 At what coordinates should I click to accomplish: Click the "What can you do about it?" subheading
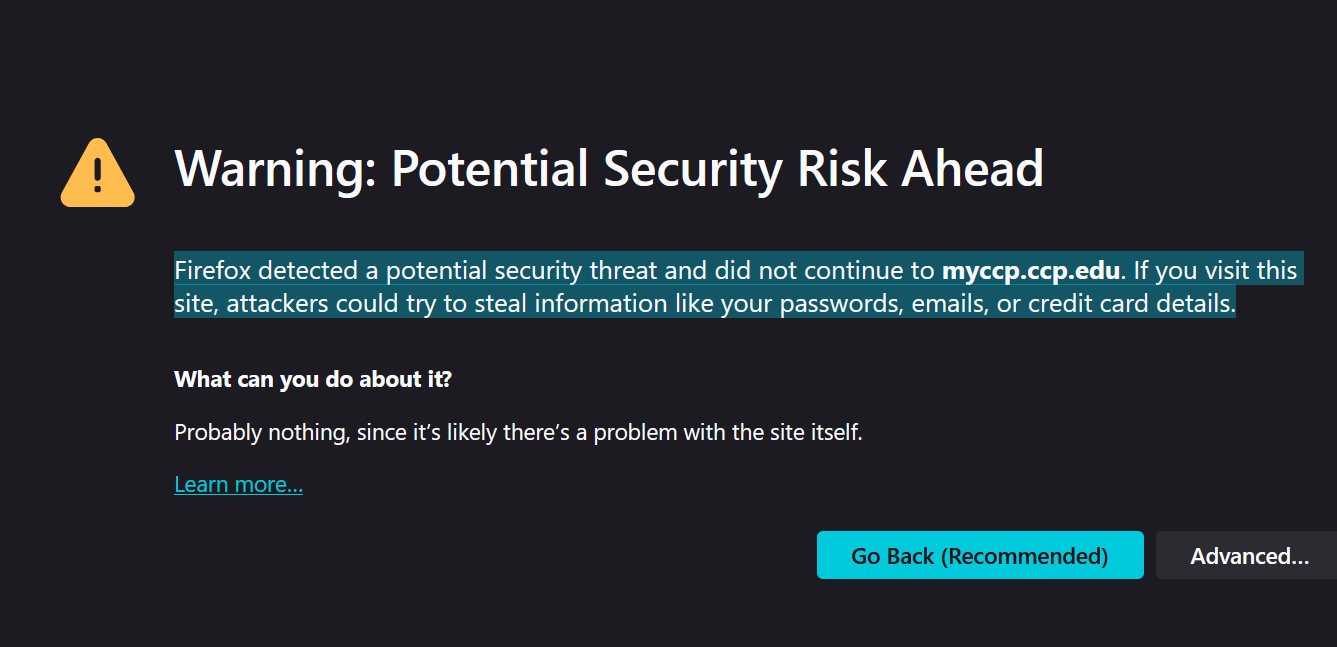click(313, 380)
